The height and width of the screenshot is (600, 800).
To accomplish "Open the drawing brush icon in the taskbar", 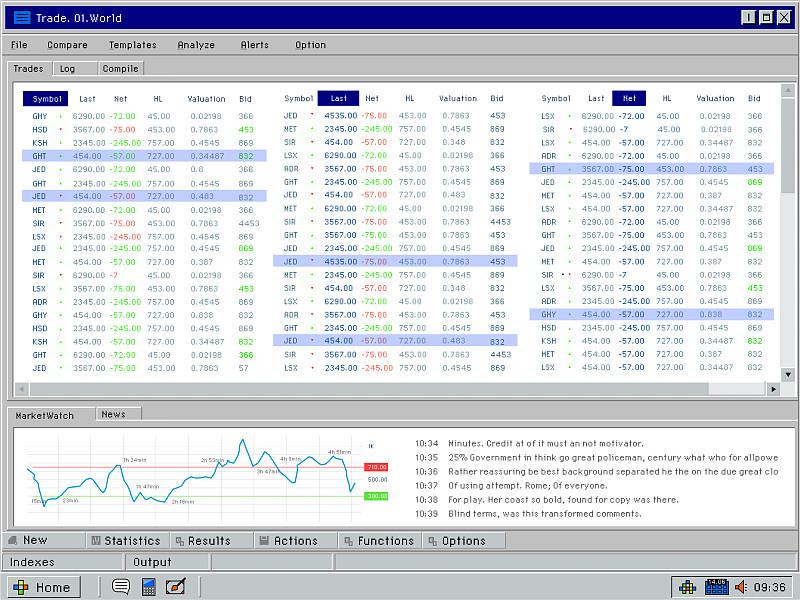I will coord(176,587).
